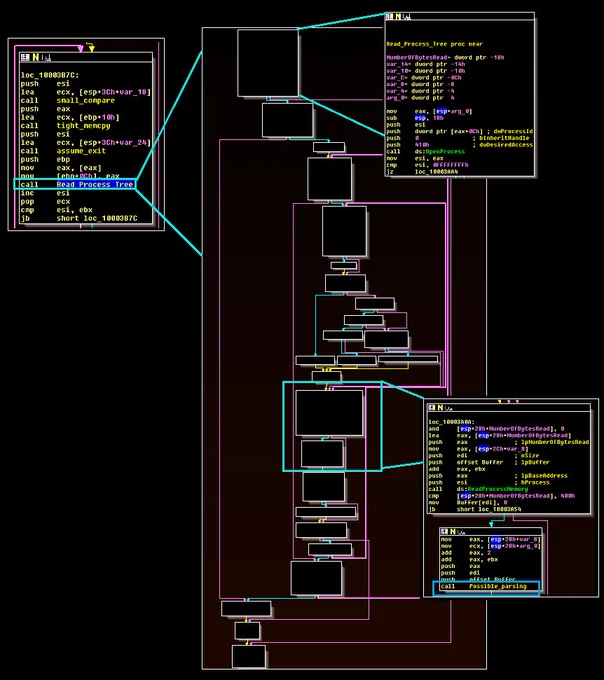The height and width of the screenshot is (680, 604).
Task: Click 'mov eax, [esp+28h+var_8]' instruction
Action: (490, 539)
